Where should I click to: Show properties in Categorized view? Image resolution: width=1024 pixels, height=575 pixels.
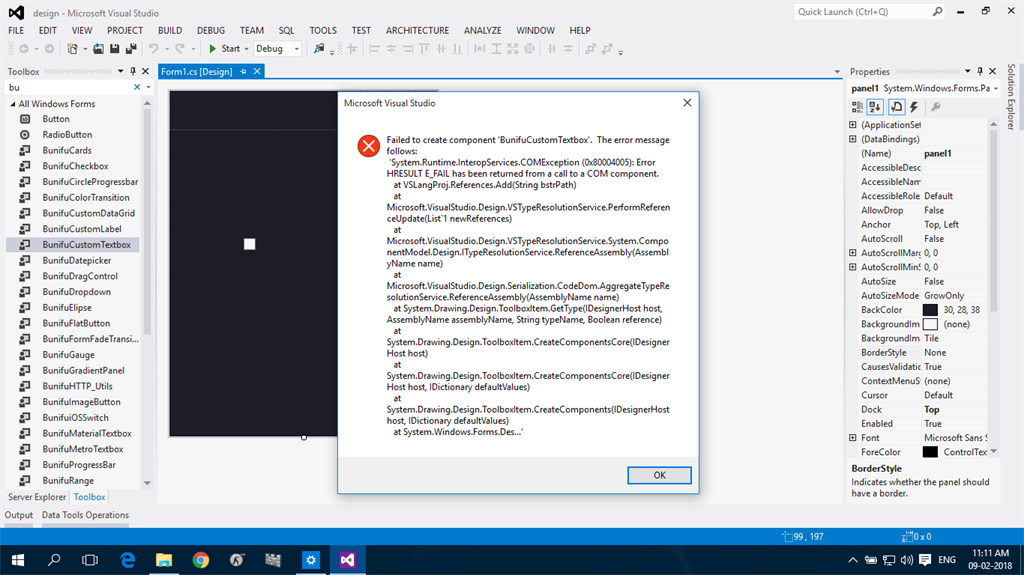coord(857,107)
